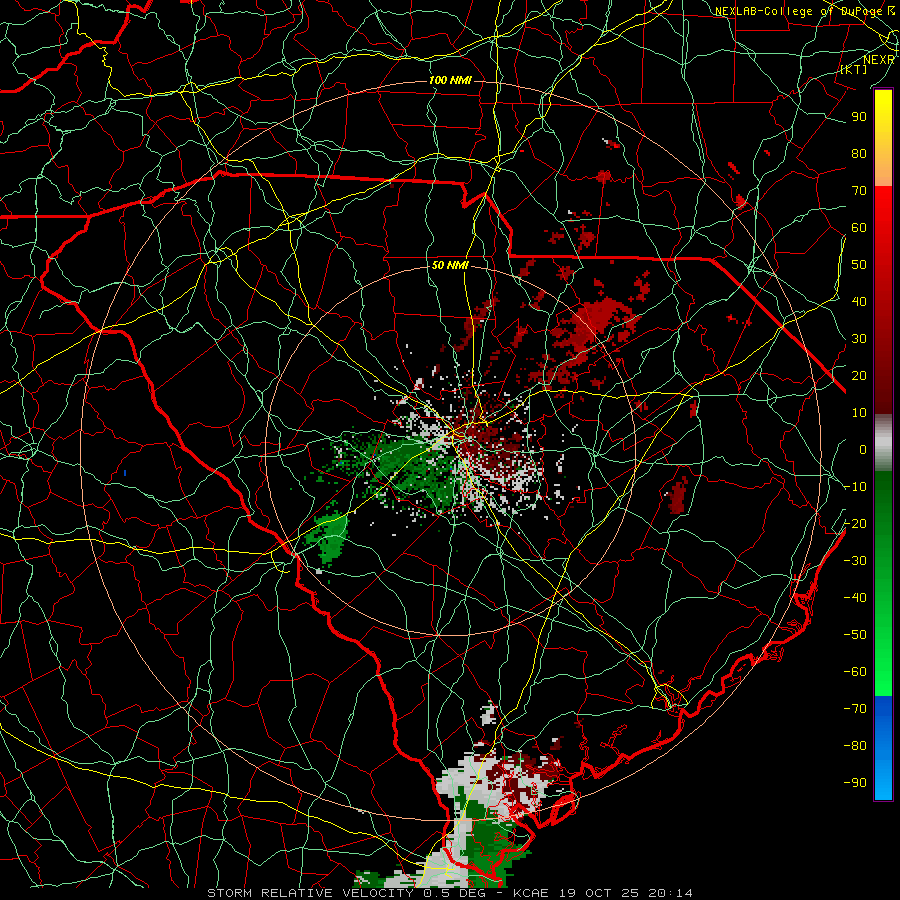The width and height of the screenshot is (900, 900).
Task: Click the 20:14 timestamp in the caption
Action: coord(670,893)
